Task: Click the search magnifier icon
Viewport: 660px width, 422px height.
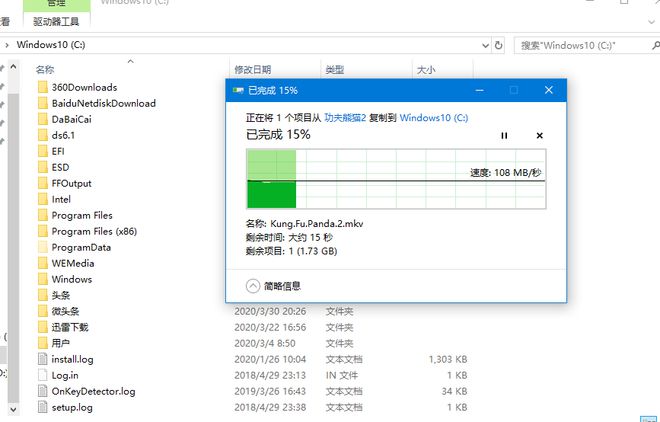Action: coord(655,45)
